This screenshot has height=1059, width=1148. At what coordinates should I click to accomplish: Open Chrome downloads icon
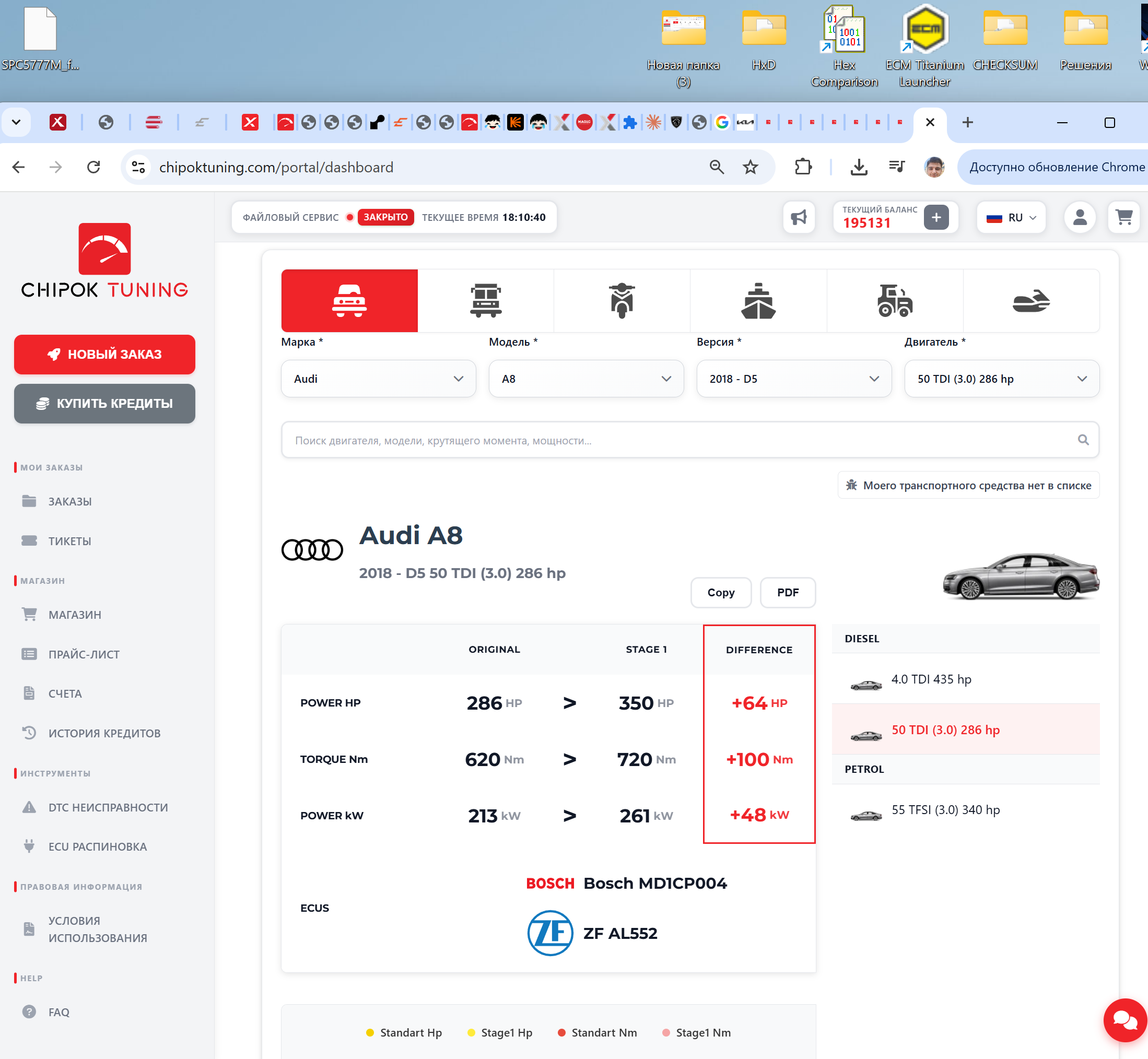coord(858,167)
